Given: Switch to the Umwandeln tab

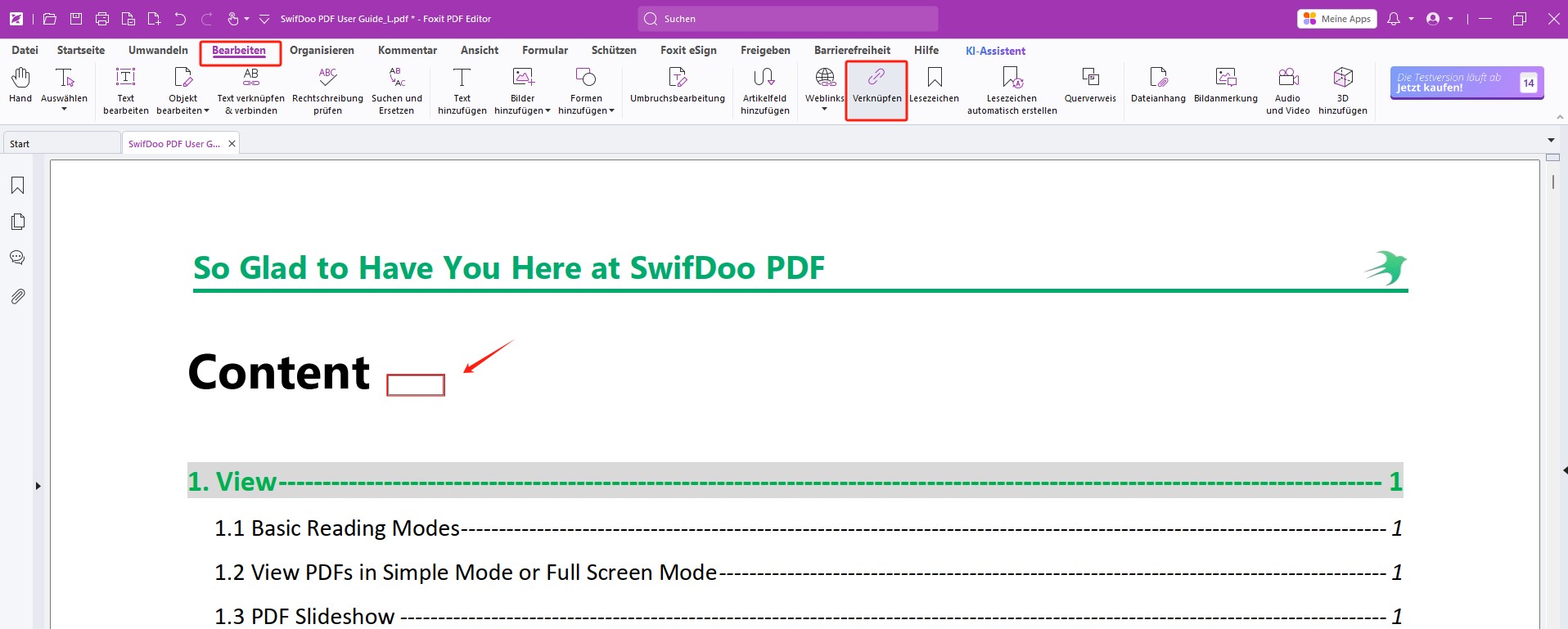Looking at the screenshot, I should click(x=158, y=50).
